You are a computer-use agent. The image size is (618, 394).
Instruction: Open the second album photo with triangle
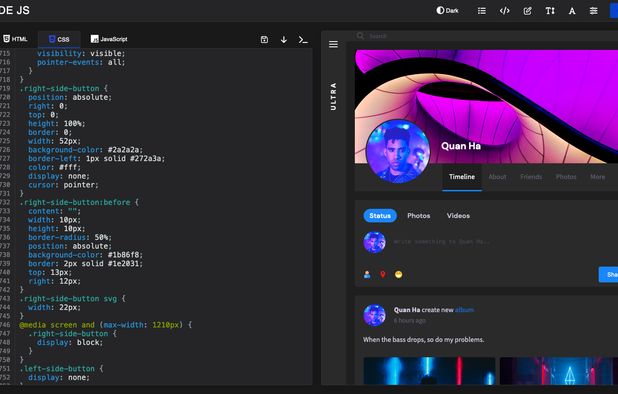point(559,371)
